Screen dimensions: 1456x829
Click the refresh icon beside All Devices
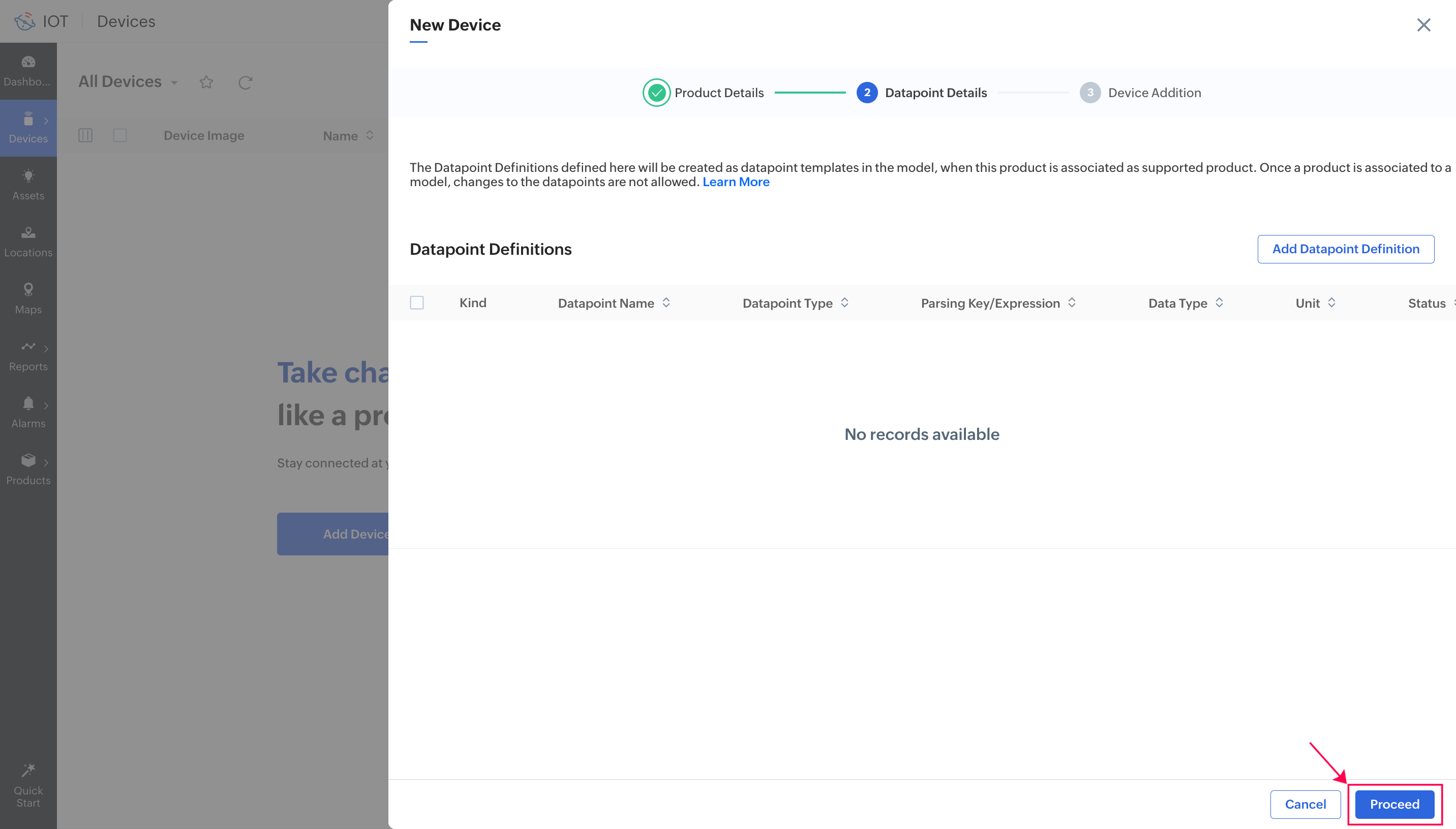[x=245, y=82]
